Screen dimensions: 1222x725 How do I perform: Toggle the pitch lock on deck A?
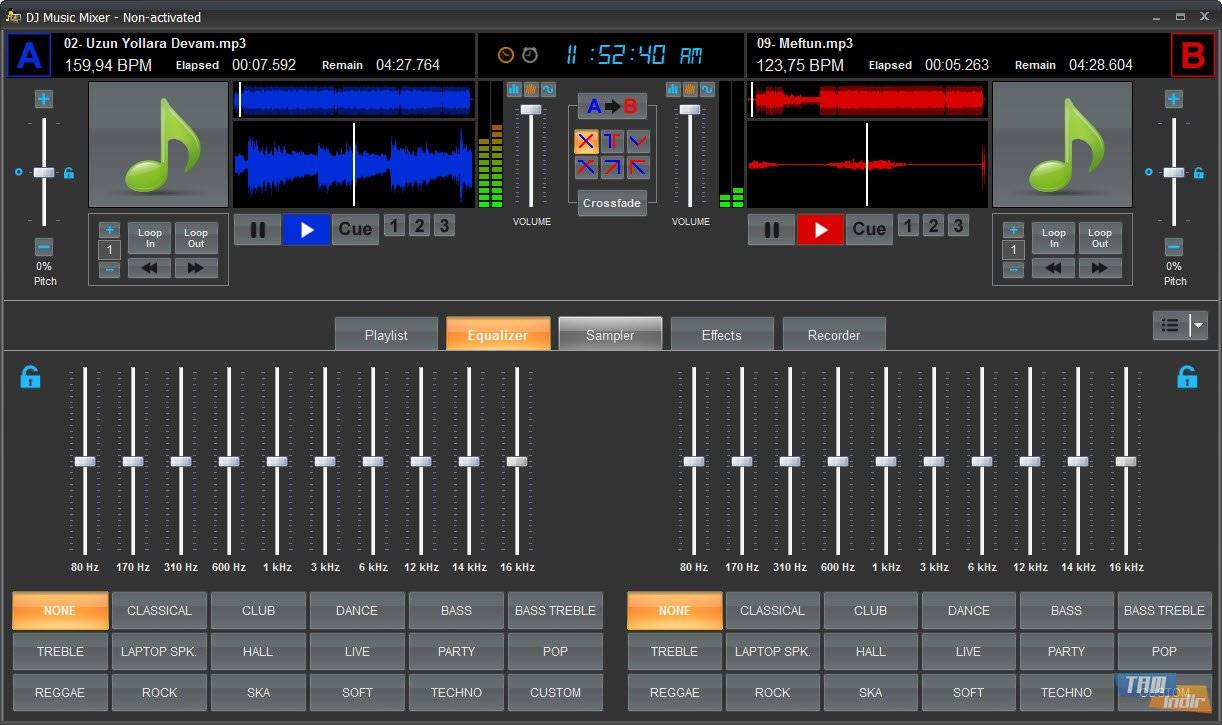[x=68, y=173]
